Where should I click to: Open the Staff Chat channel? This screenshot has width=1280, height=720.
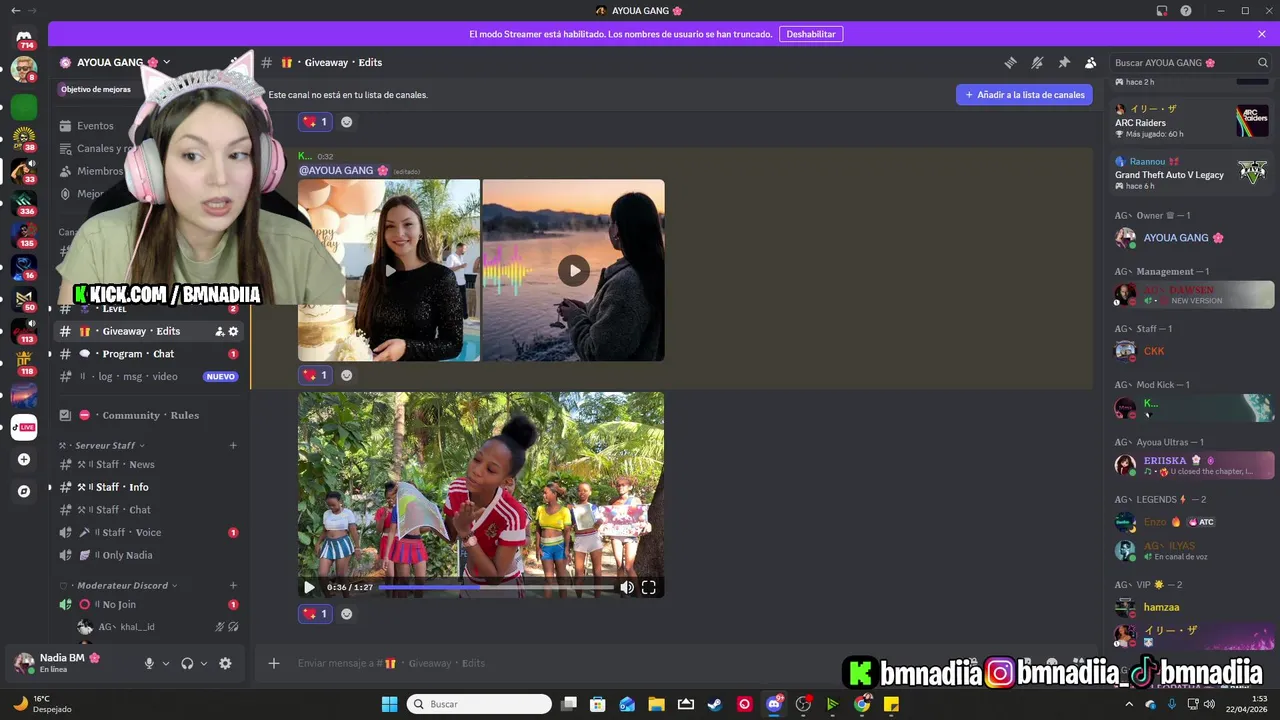(148, 510)
